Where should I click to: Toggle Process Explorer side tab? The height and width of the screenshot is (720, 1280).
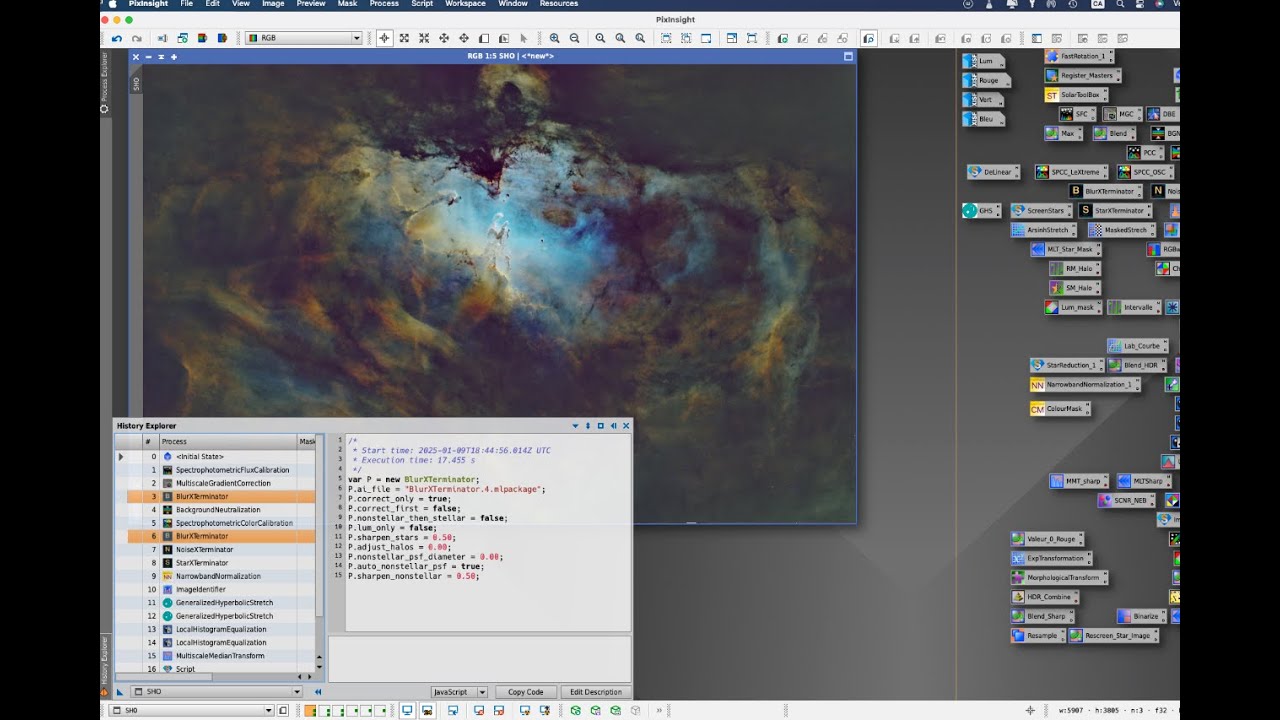coord(104,82)
